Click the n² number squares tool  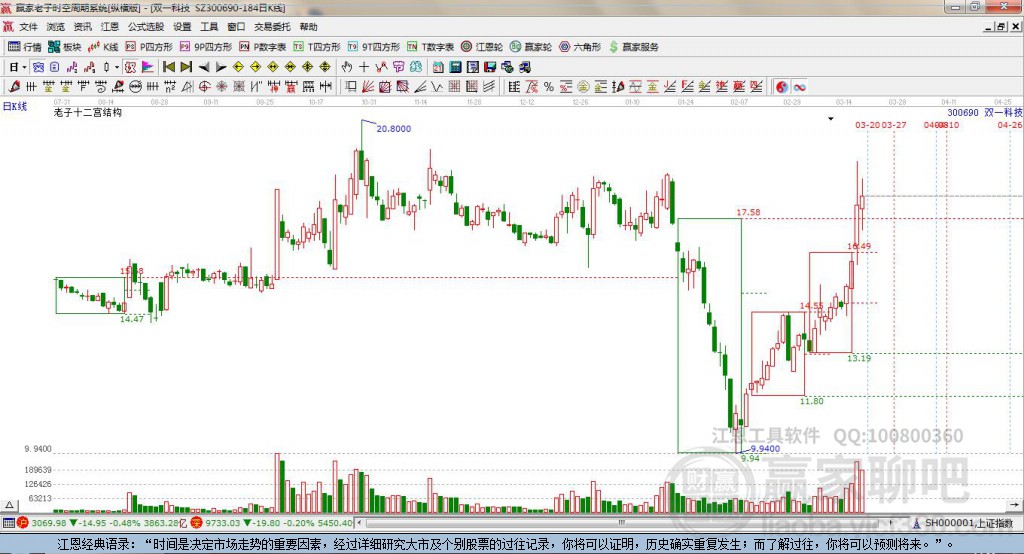[170, 87]
